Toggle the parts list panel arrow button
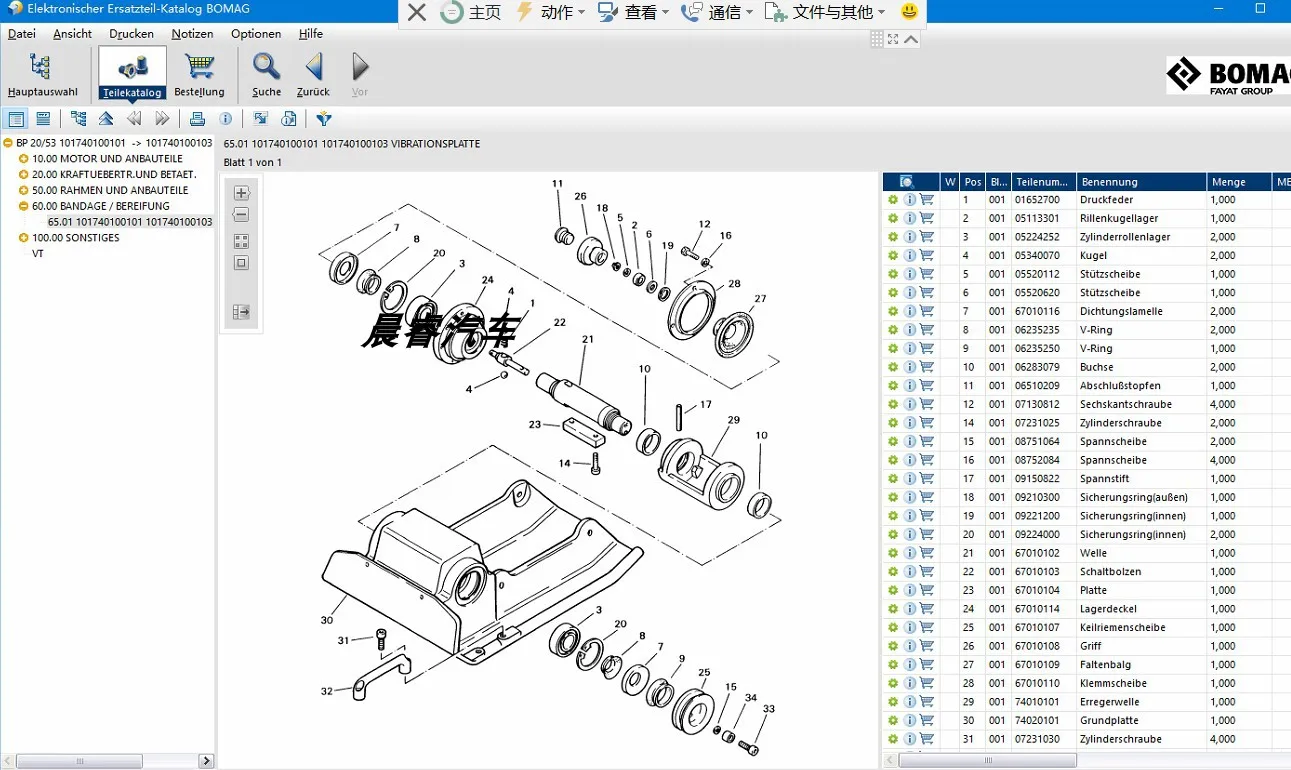This screenshot has width=1291, height=770. 241,312
